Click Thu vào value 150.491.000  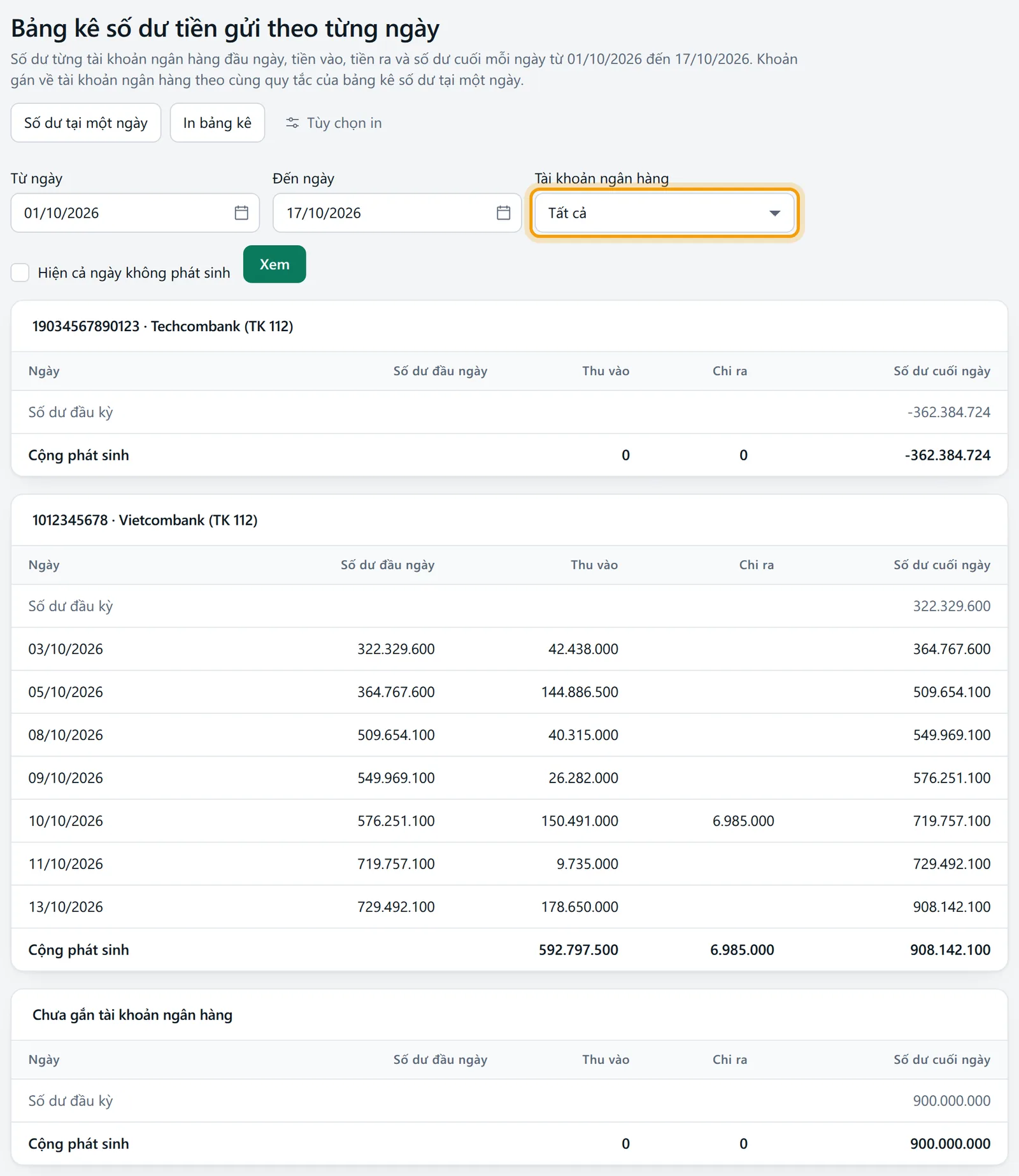[580, 821]
